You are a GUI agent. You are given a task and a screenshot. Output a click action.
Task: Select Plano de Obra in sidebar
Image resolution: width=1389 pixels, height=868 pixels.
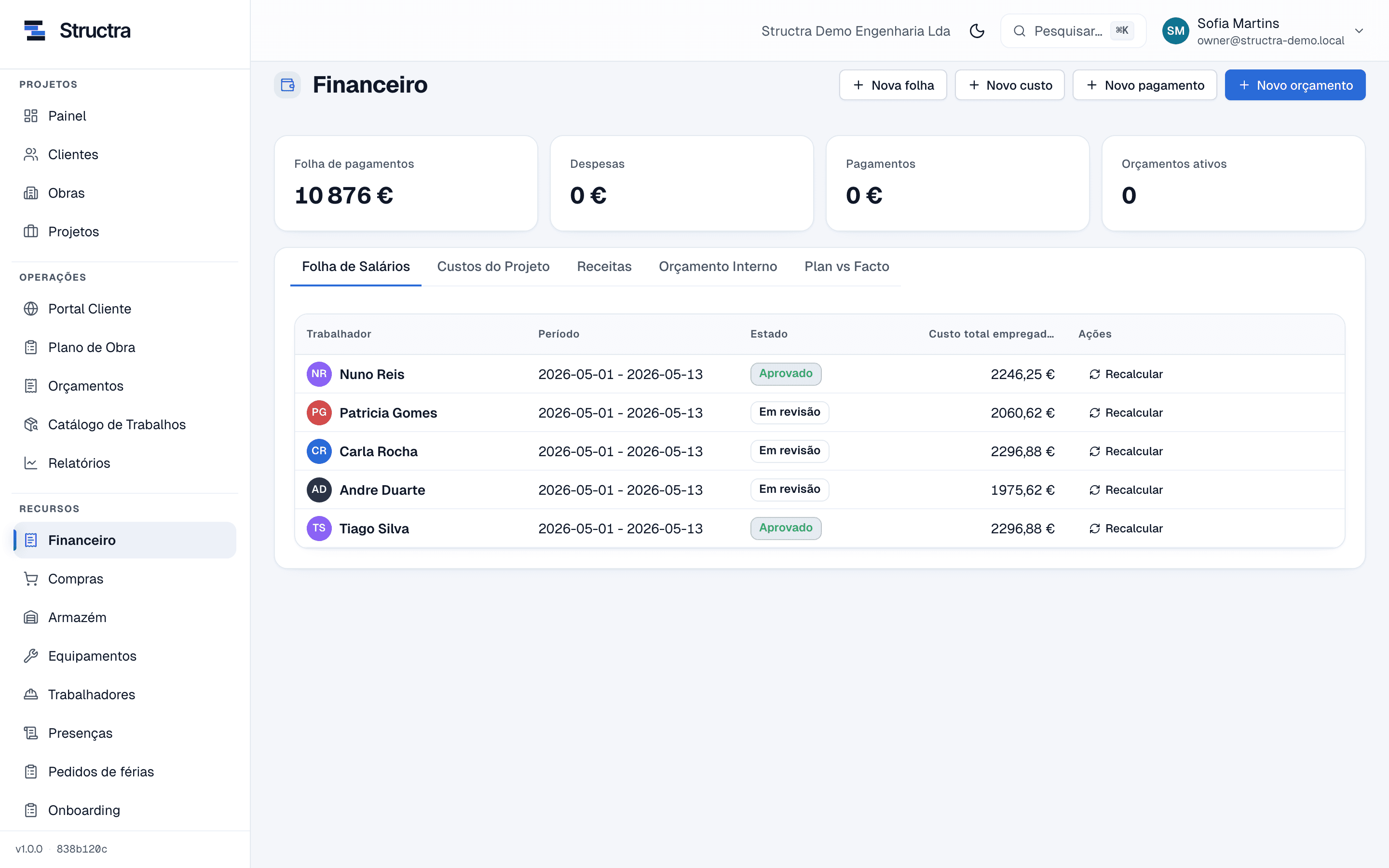pyautogui.click(x=124, y=347)
